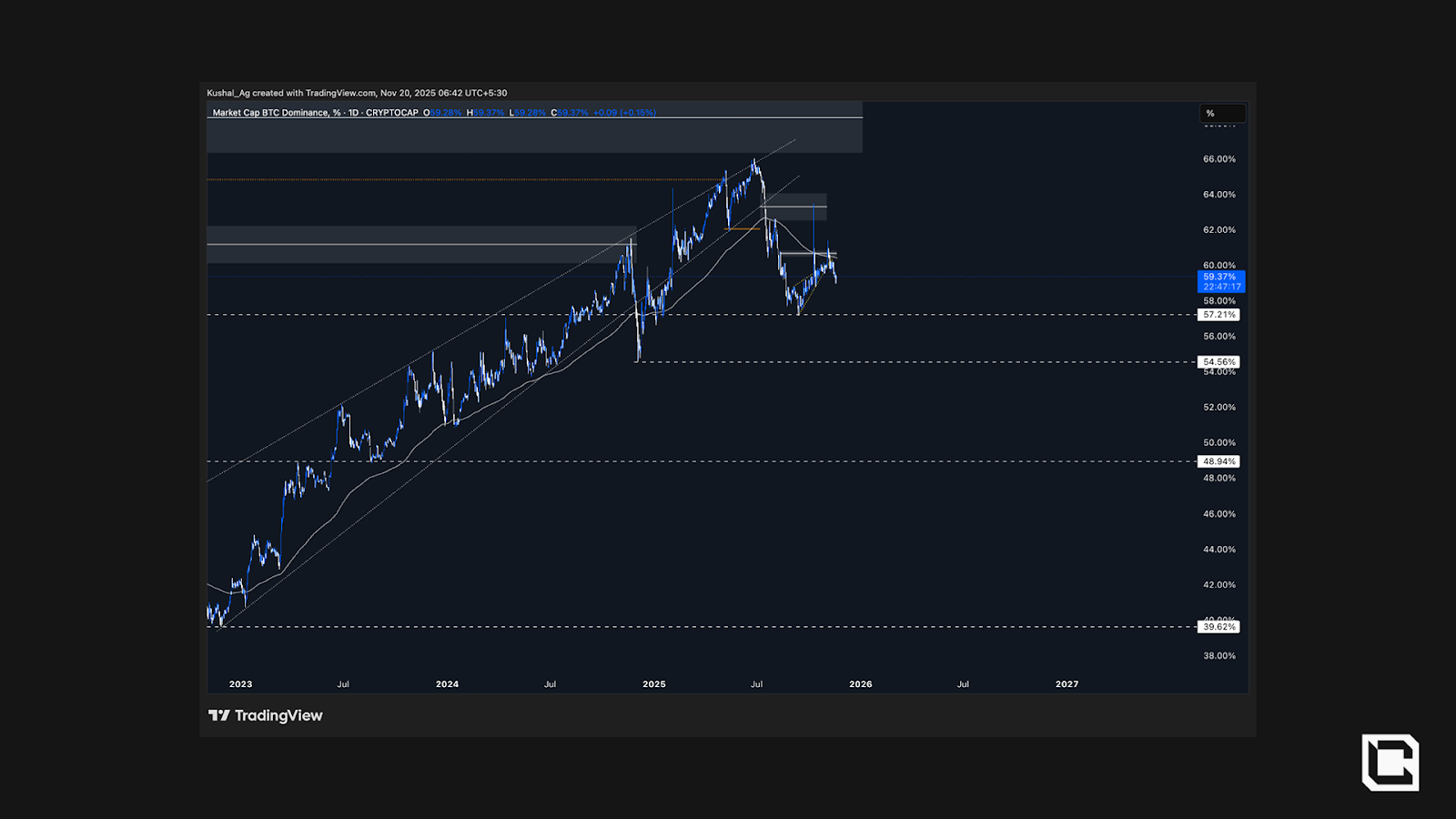Click the 2023 label on time axis
The width and height of the screenshot is (1456, 819).
240,684
